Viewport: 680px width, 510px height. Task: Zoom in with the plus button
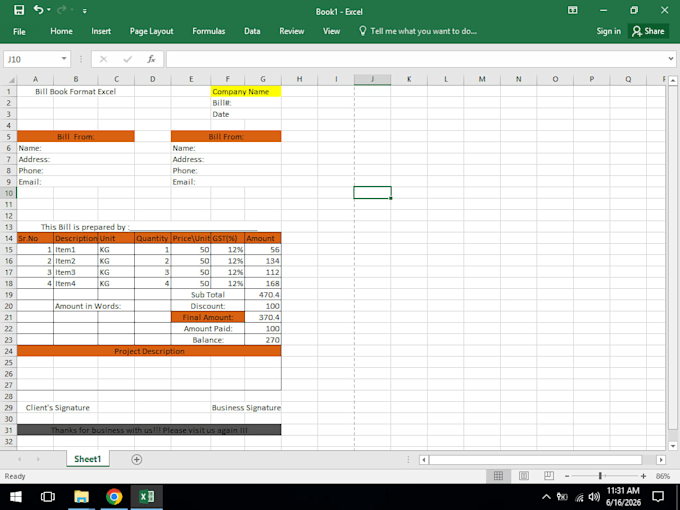(643, 476)
